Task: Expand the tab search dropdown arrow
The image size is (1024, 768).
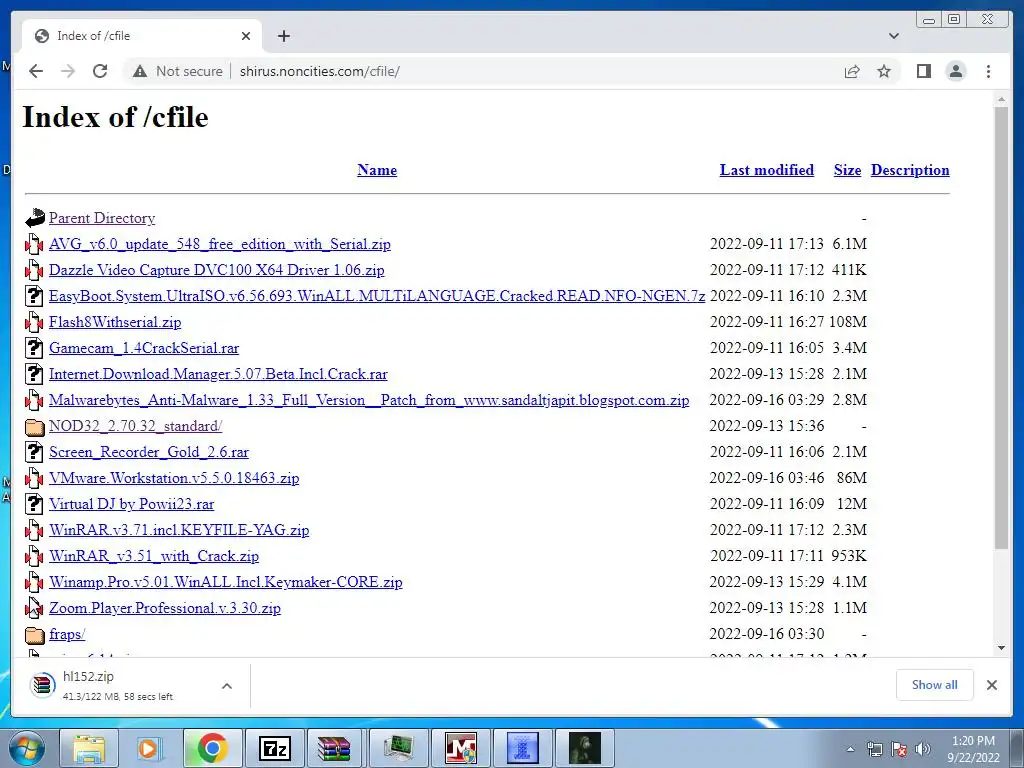Action: click(x=894, y=36)
